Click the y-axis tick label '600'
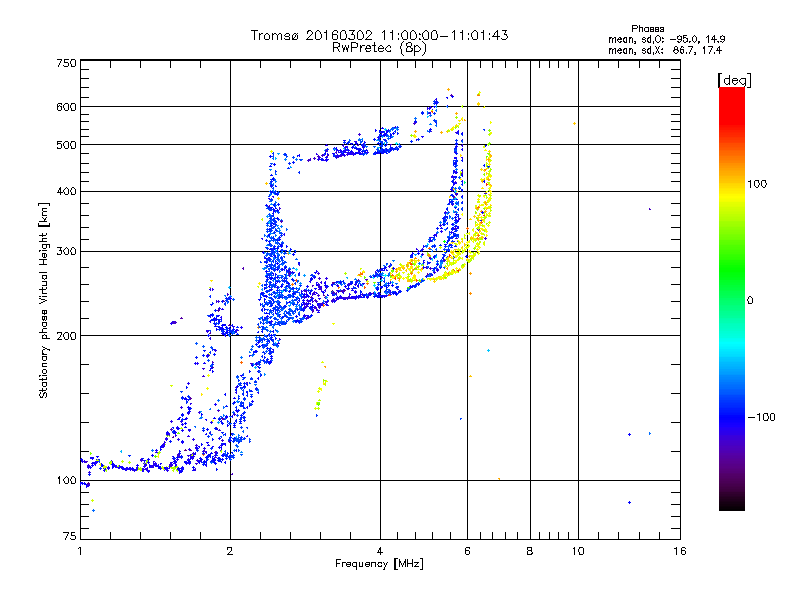800x600 pixels. (x=67, y=107)
